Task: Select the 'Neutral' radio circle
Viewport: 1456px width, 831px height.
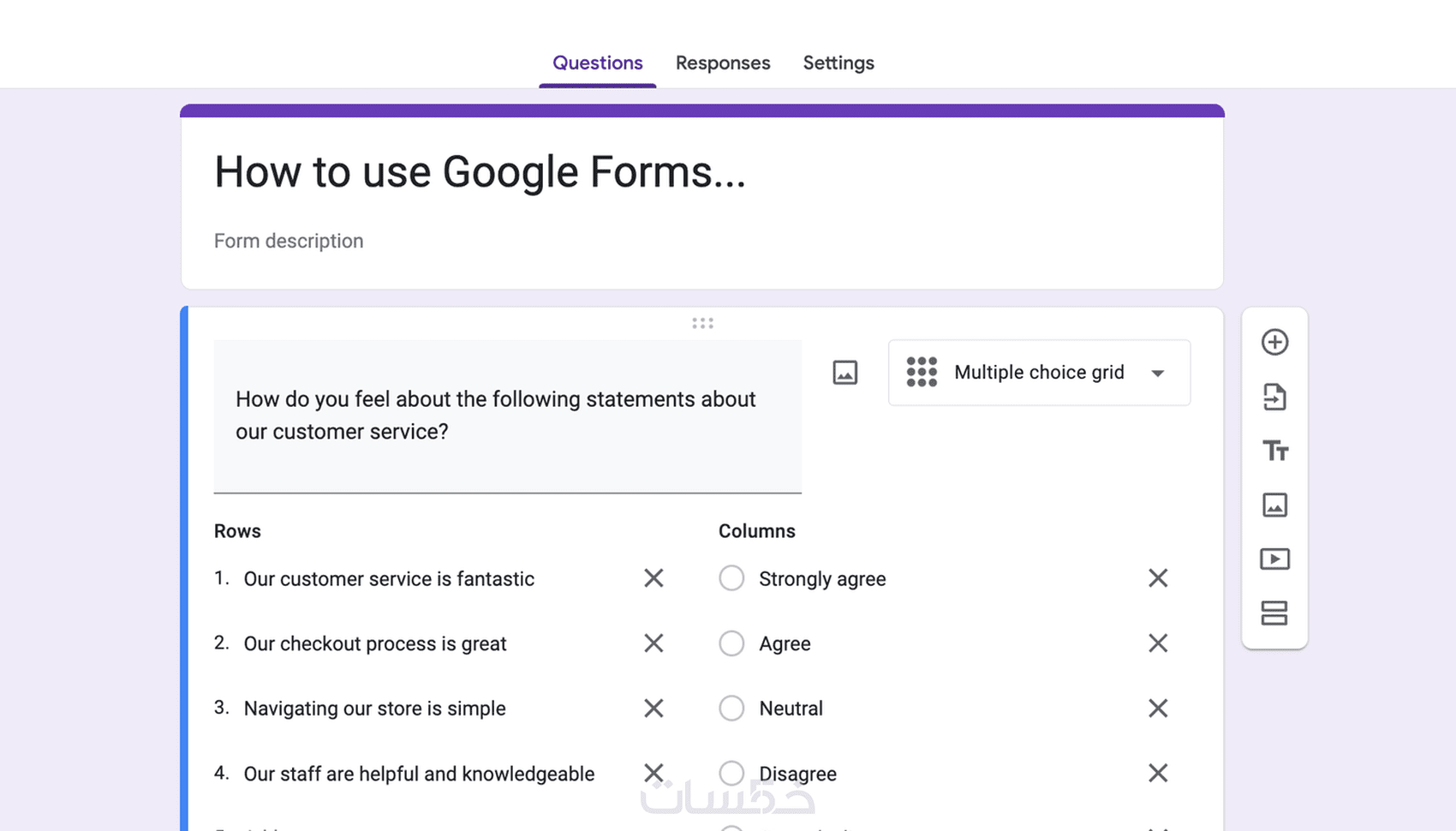Action: point(731,708)
